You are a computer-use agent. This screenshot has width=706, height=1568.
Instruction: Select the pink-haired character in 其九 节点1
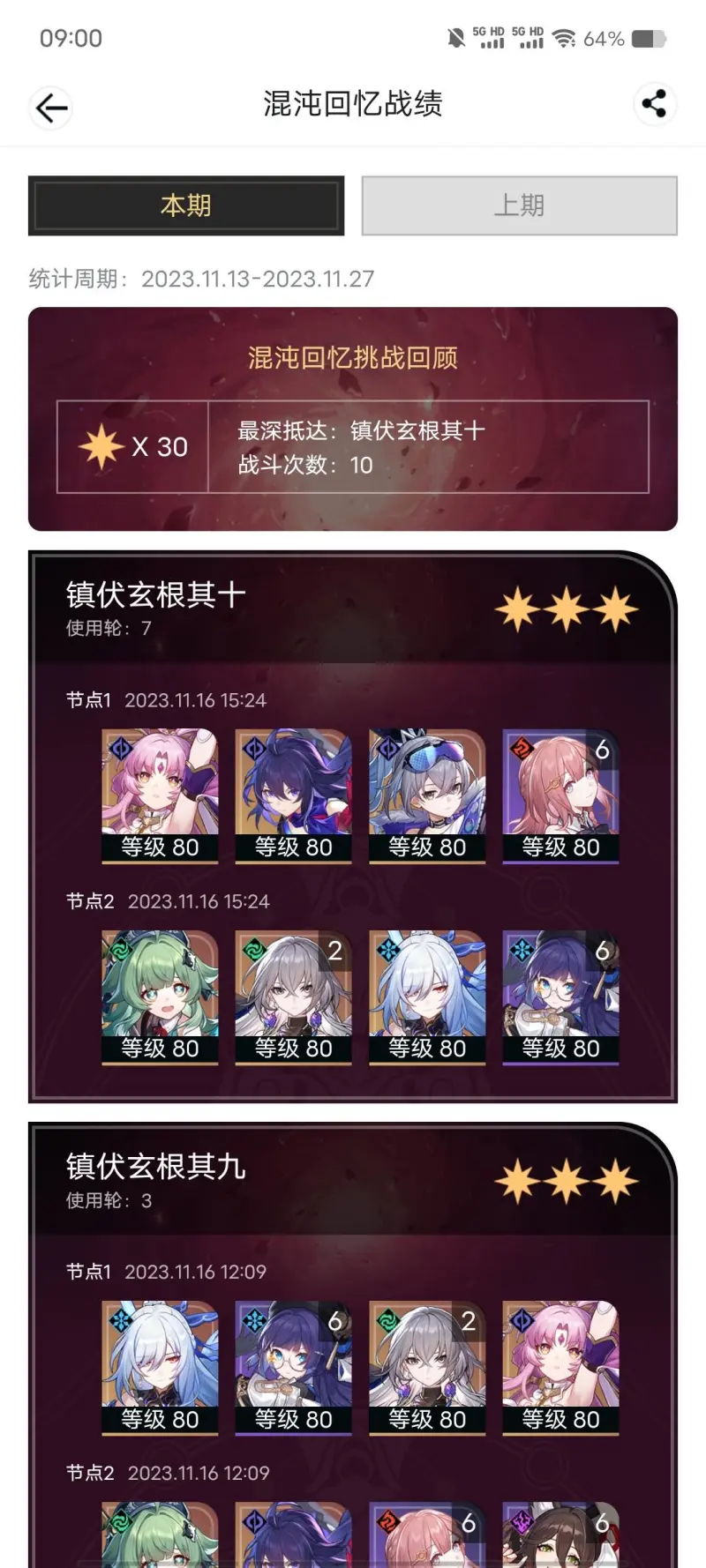point(560,1369)
